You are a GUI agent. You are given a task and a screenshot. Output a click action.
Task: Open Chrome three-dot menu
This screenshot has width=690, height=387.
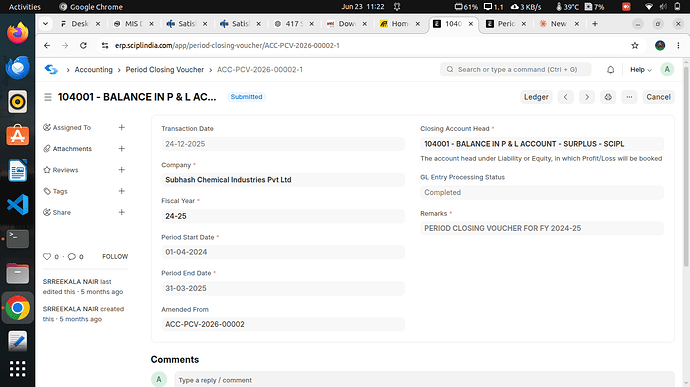click(x=678, y=45)
